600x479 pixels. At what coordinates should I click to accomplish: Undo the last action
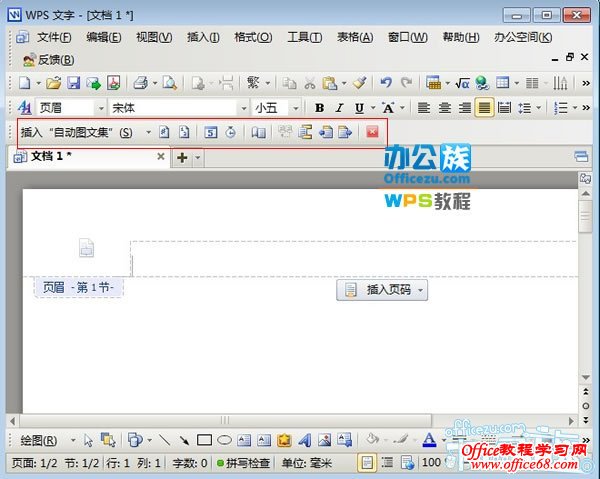click(x=386, y=83)
